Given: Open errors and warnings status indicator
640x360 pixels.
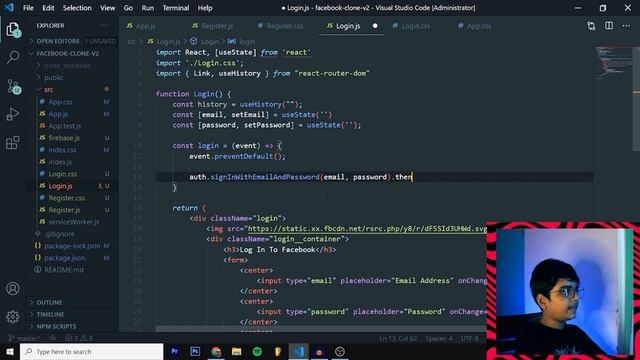Looking at the screenshot, I should 79,338.
